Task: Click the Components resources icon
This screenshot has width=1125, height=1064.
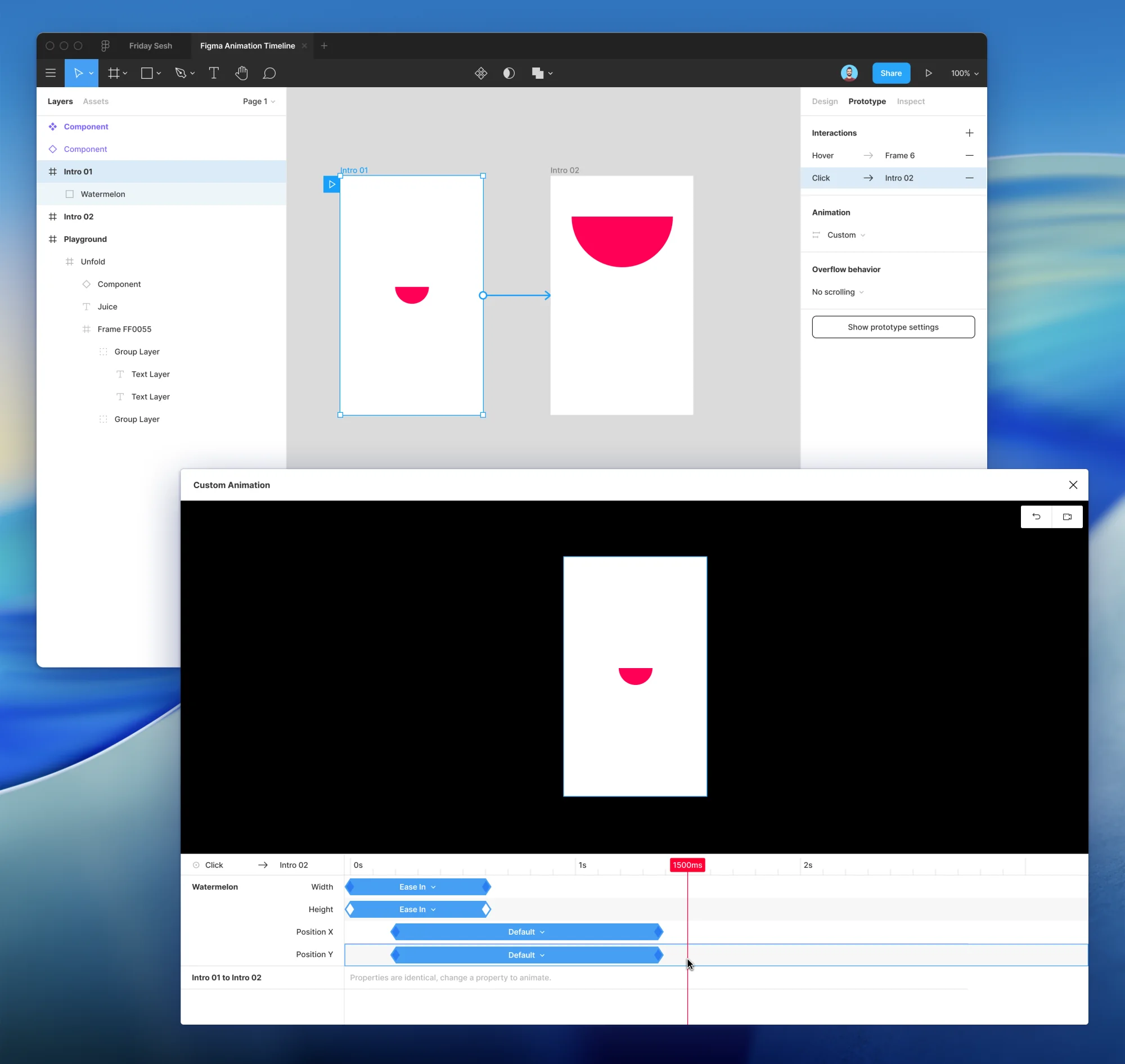Action: [x=480, y=73]
